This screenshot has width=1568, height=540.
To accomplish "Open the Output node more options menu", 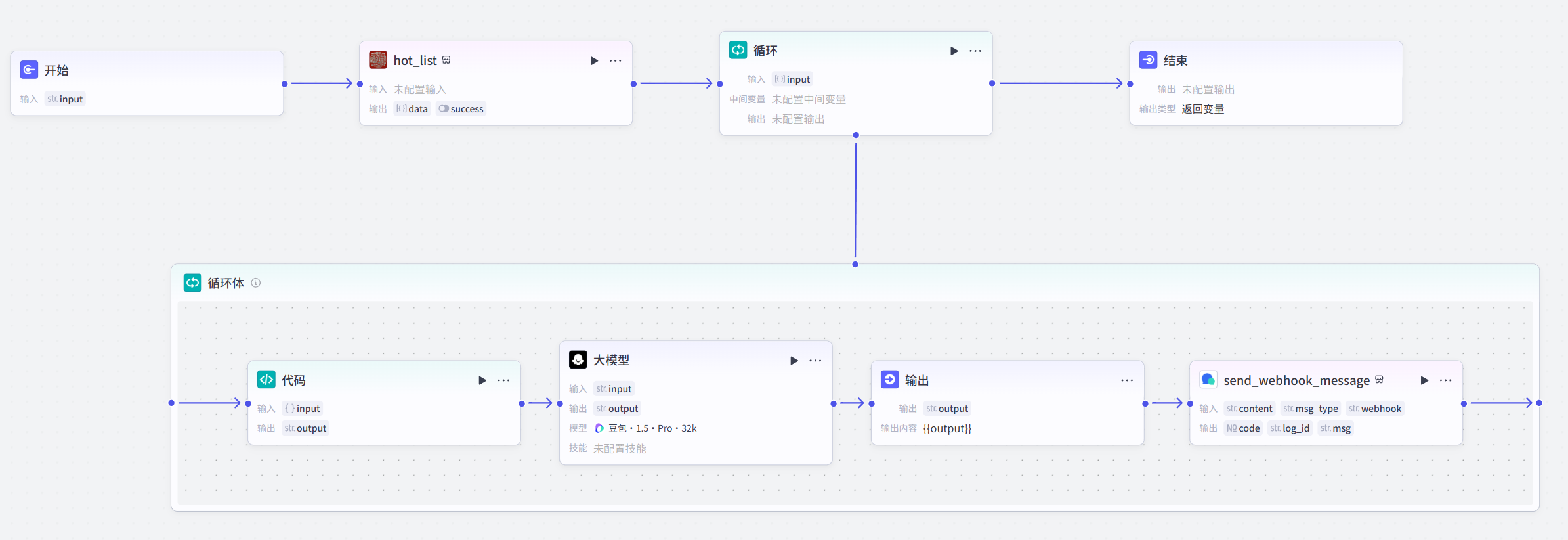I will tap(1127, 380).
